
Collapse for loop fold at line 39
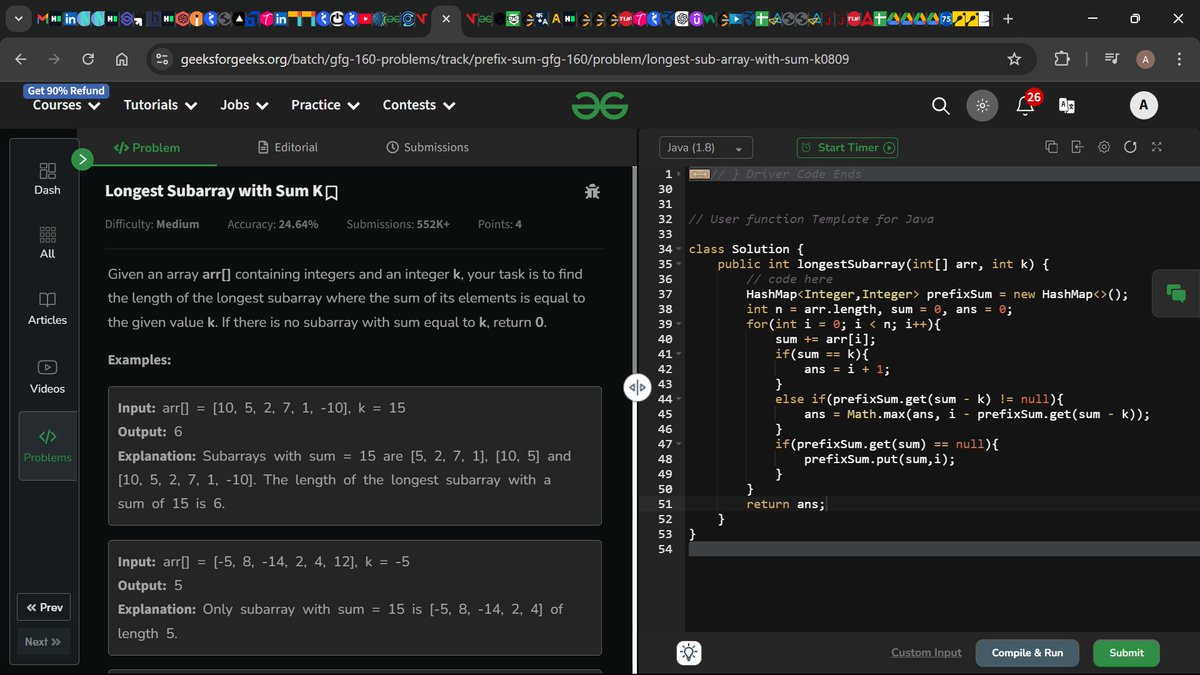678,325
